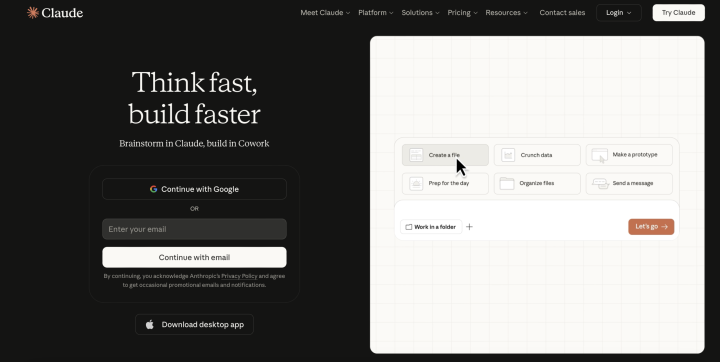Click the Claude starburst logo icon
The height and width of the screenshot is (362, 720).
click(33, 12)
